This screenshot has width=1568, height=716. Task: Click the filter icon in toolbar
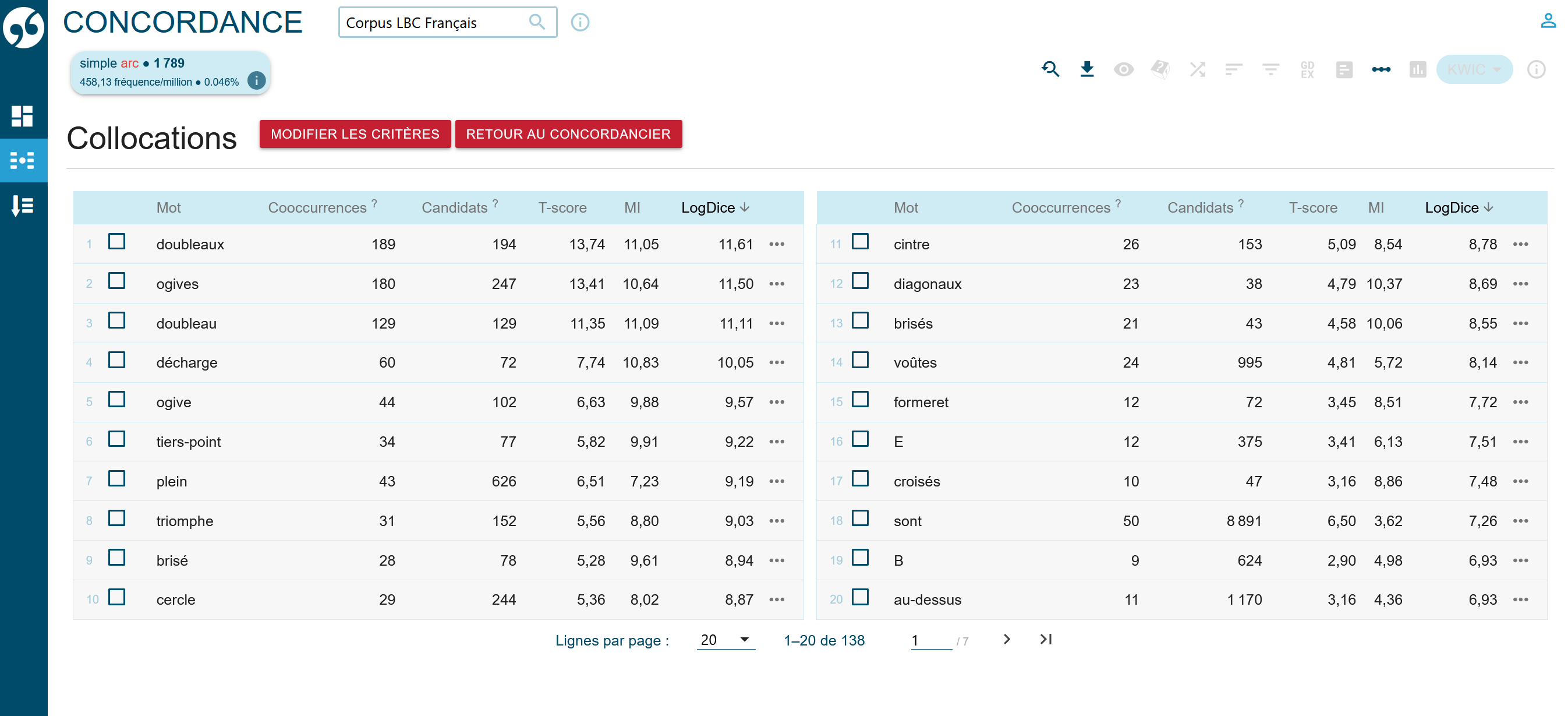(x=1270, y=69)
